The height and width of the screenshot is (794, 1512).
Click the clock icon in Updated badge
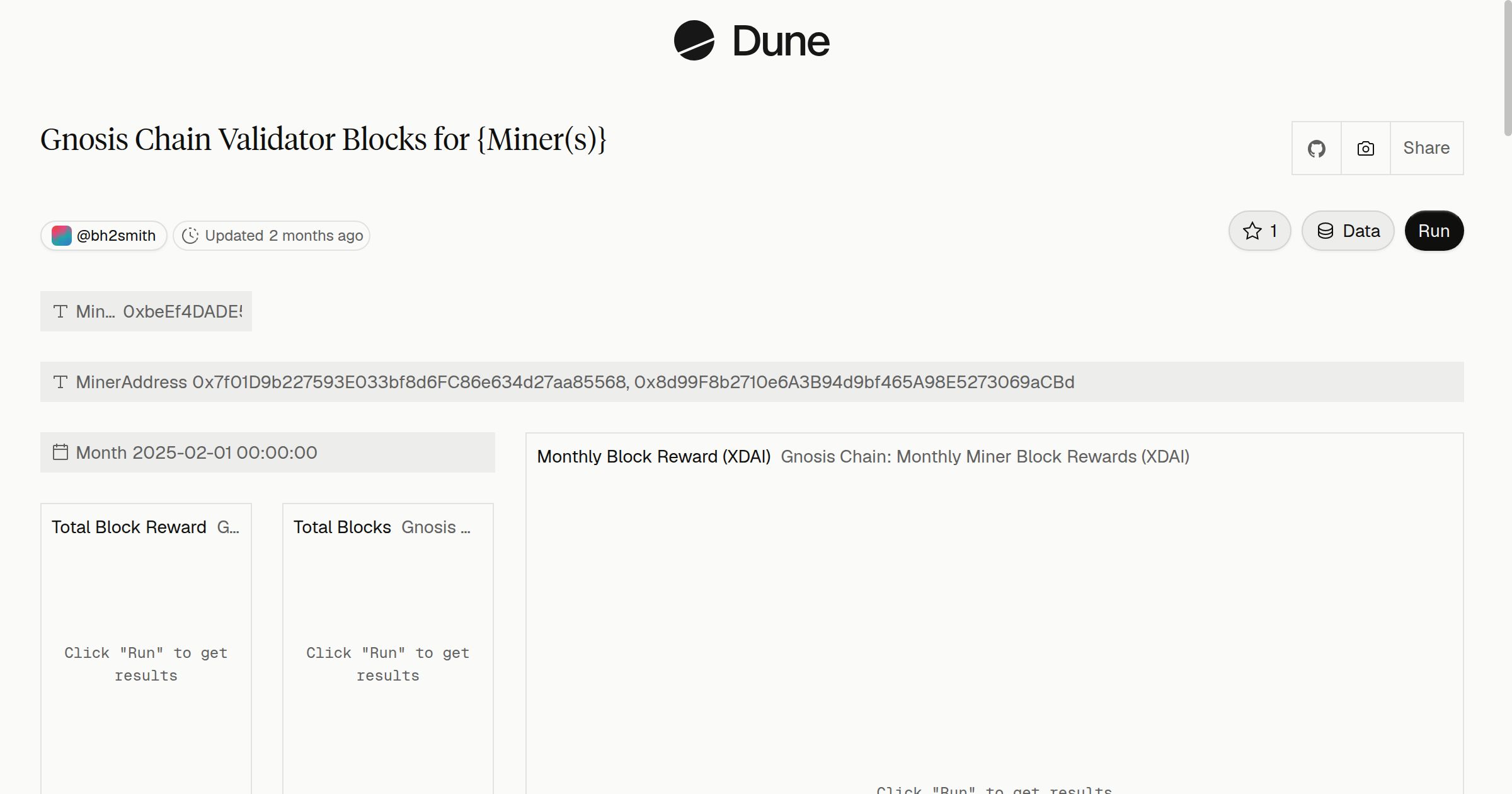pos(190,236)
